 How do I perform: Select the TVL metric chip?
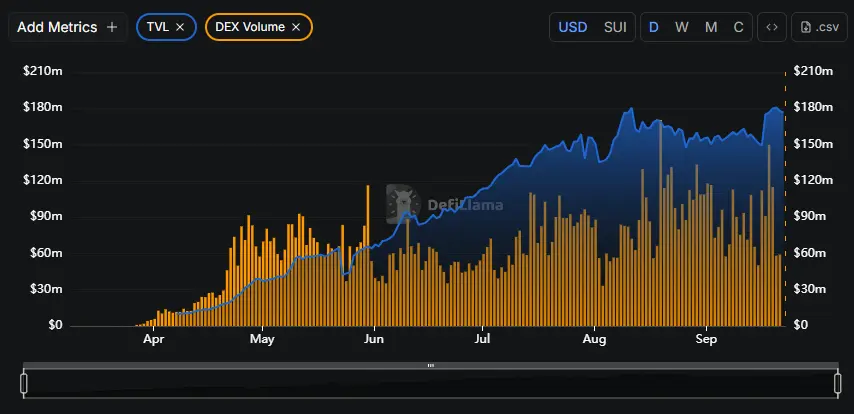[166, 27]
